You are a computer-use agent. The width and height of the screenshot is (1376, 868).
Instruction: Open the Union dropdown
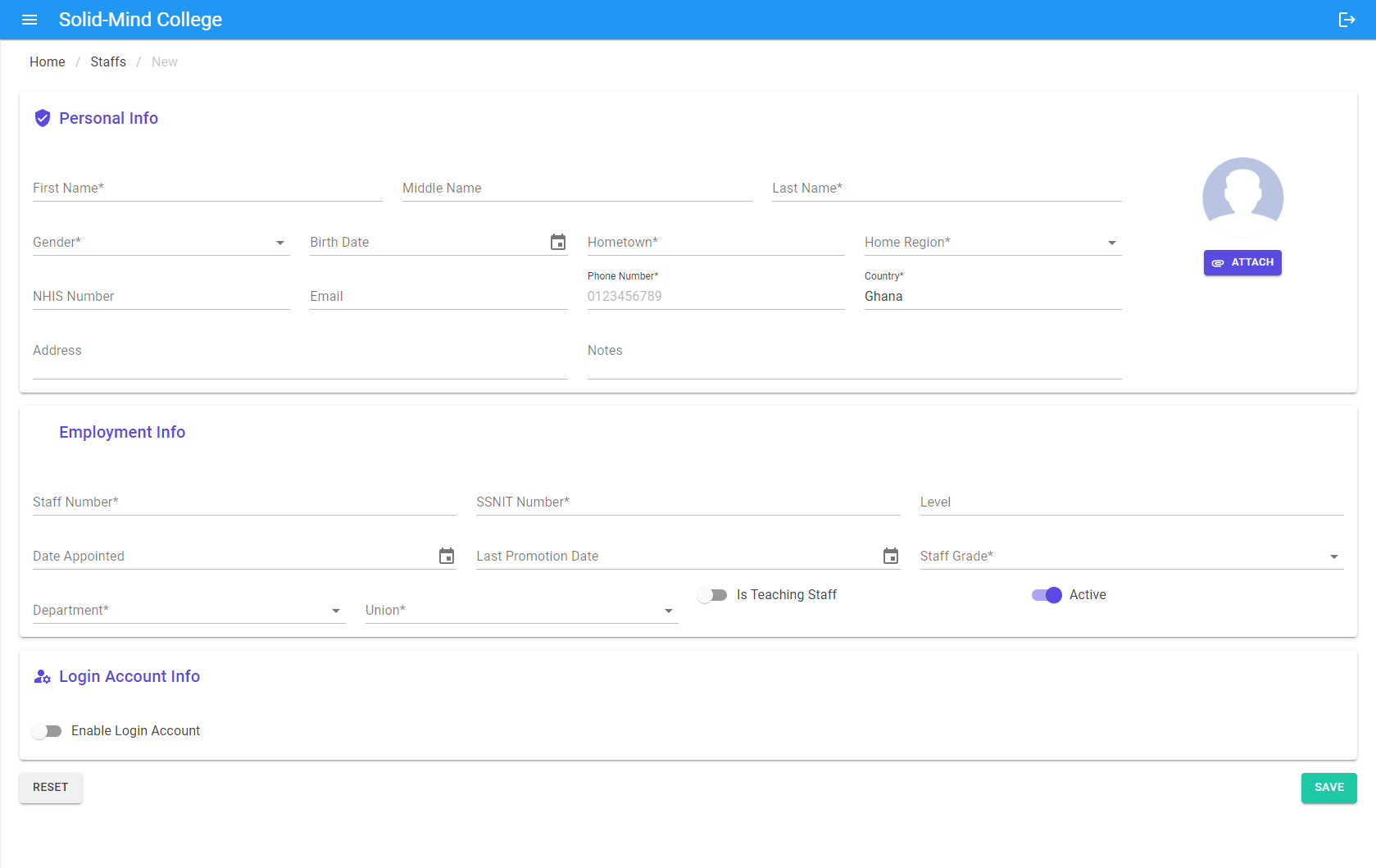(x=522, y=611)
